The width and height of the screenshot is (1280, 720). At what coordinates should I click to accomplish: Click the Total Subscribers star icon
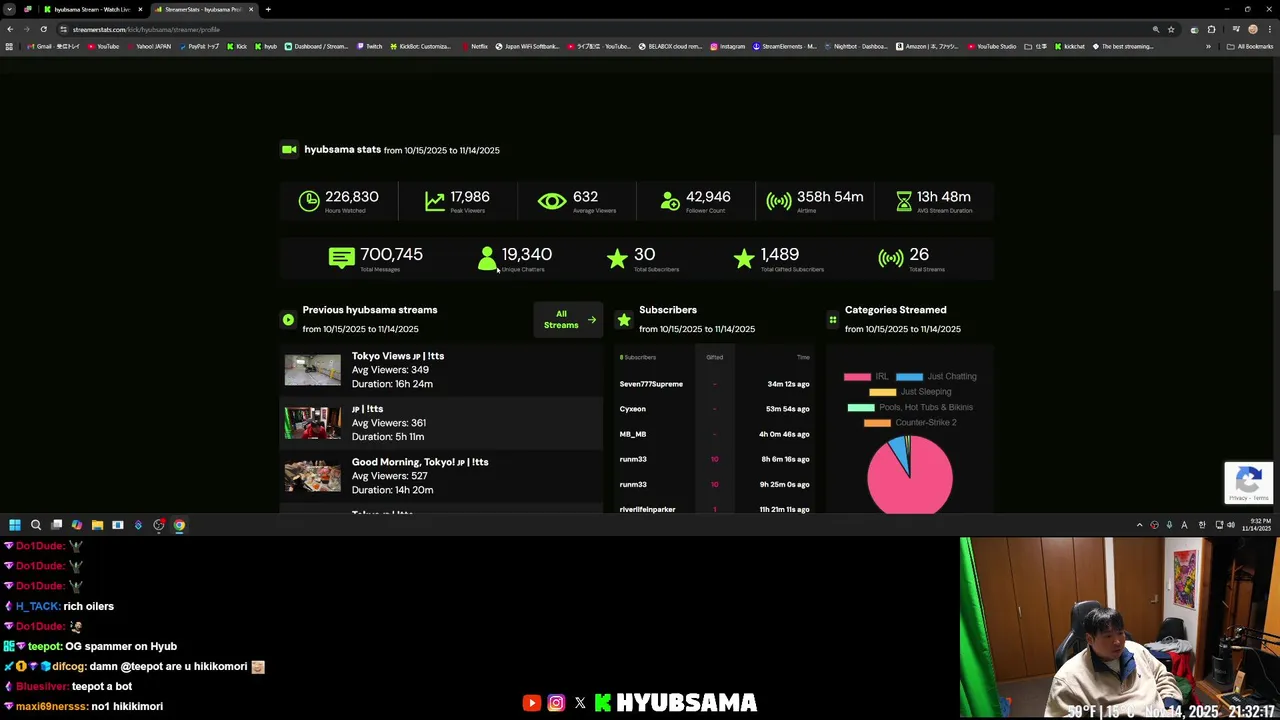617,259
